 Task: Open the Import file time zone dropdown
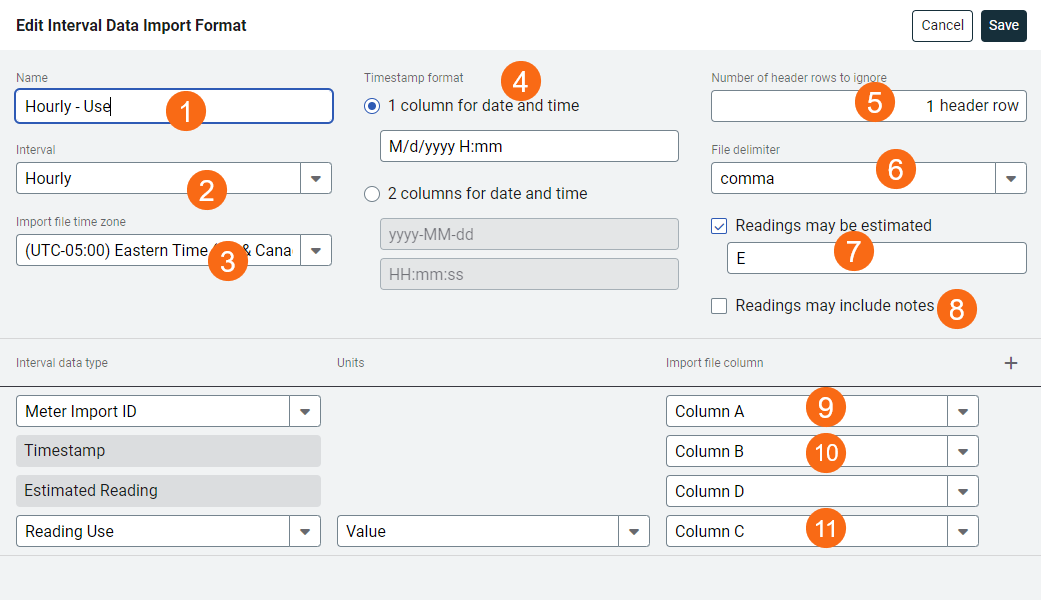coord(316,251)
